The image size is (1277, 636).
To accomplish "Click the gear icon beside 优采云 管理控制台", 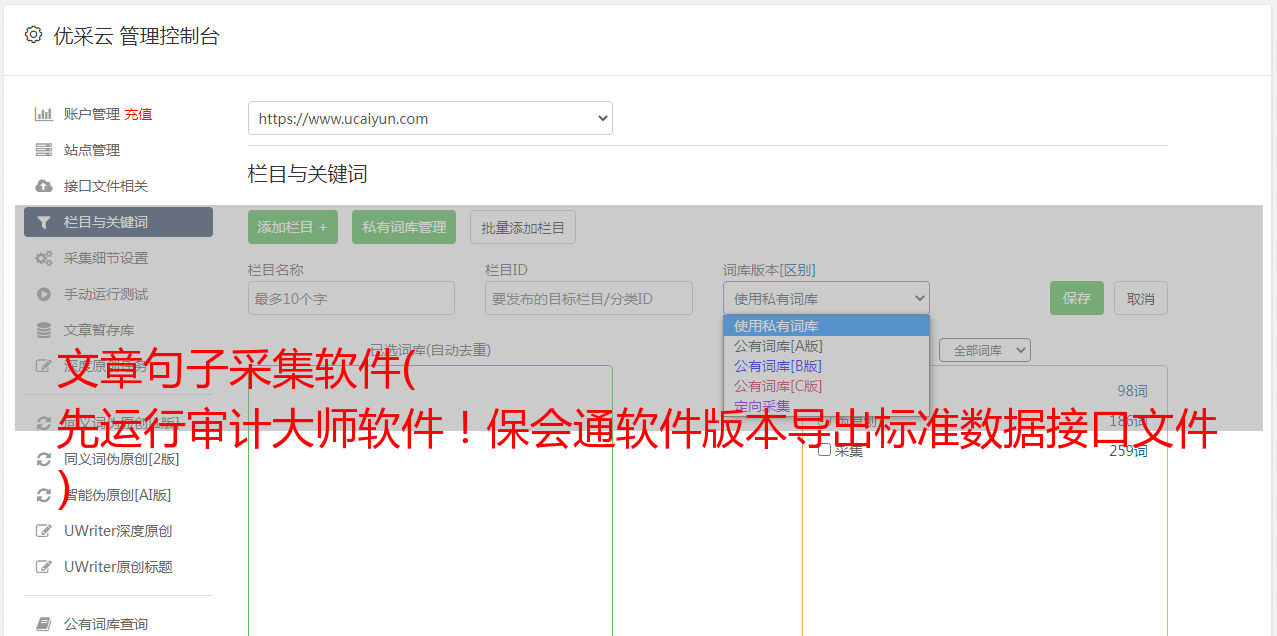I will 33,35.
